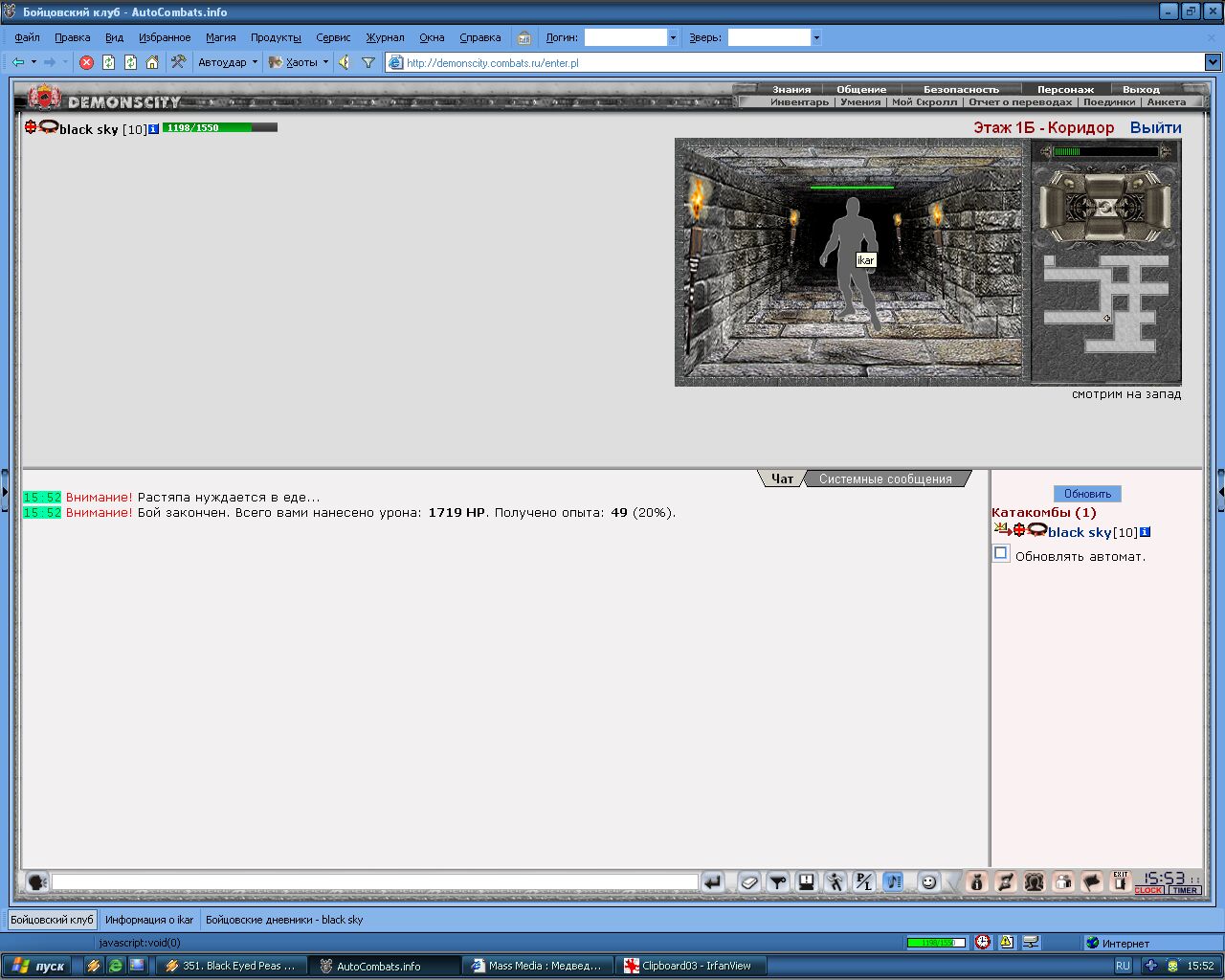The width and height of the screenshot is (1225, 980).
Task: Mute sound with the speaker icon
Action: [x=345, y=62]
